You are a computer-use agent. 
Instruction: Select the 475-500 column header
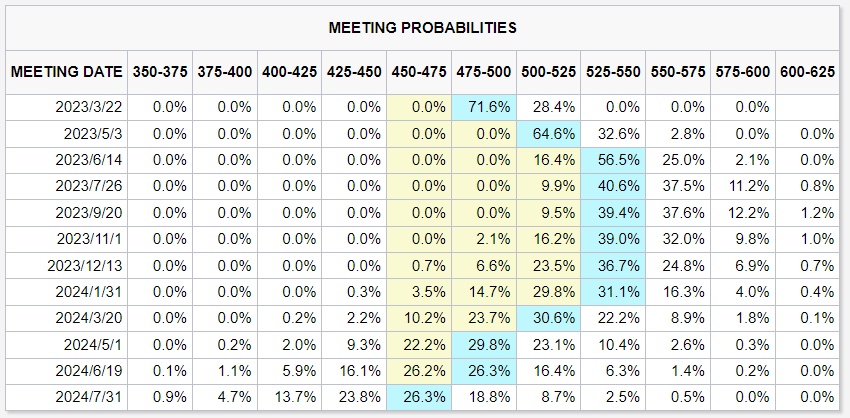point(484,72)
